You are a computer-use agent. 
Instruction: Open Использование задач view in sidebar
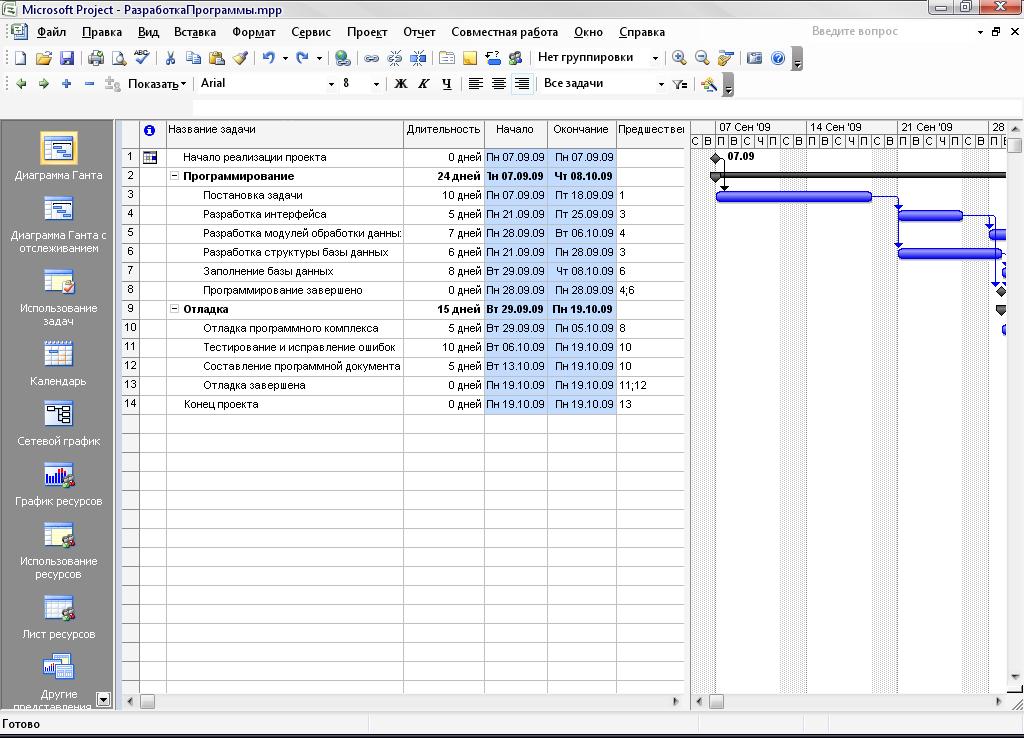(58, 297)
